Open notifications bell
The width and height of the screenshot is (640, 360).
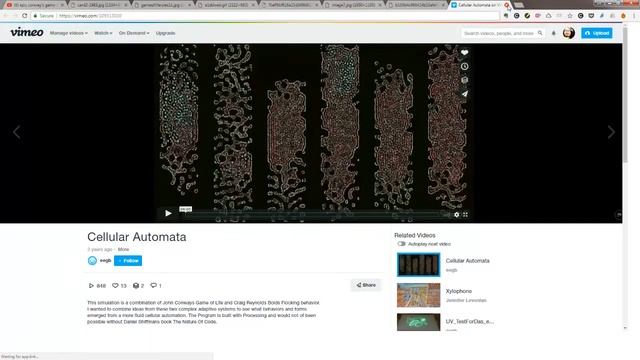pos(553,33)
